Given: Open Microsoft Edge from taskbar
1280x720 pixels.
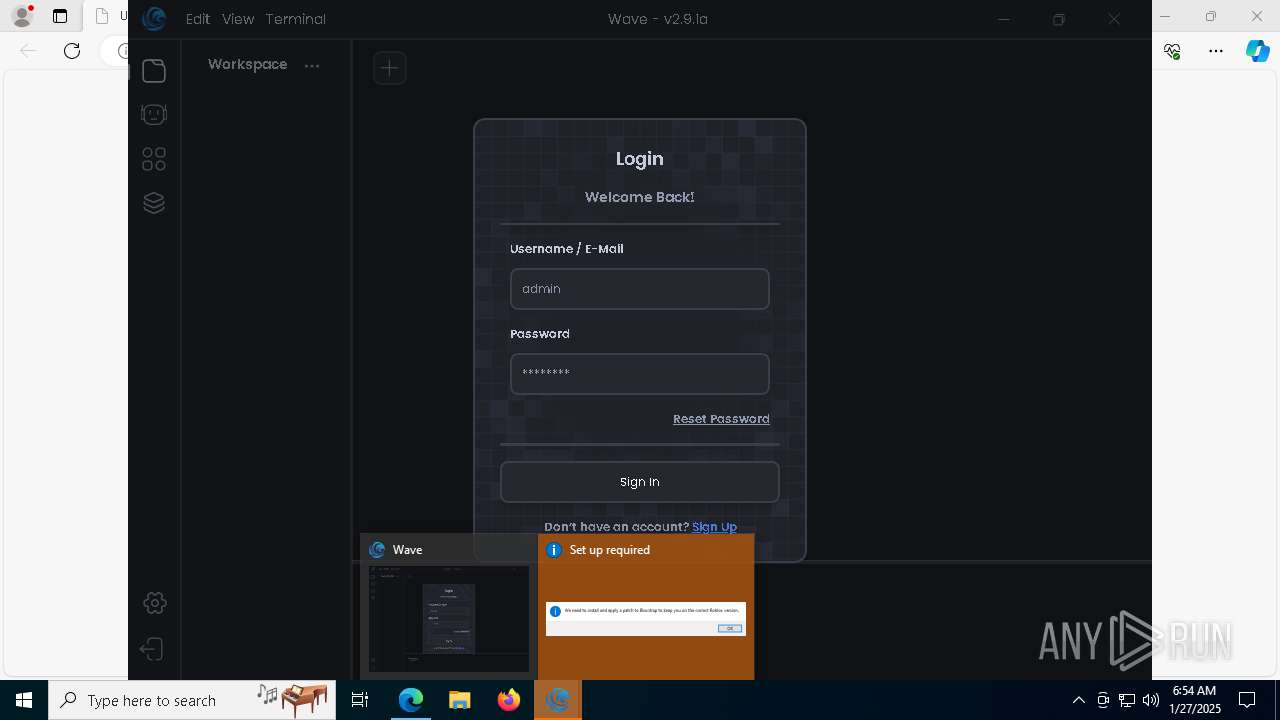Looking at the screenshot, I should [x=411, y=700].
